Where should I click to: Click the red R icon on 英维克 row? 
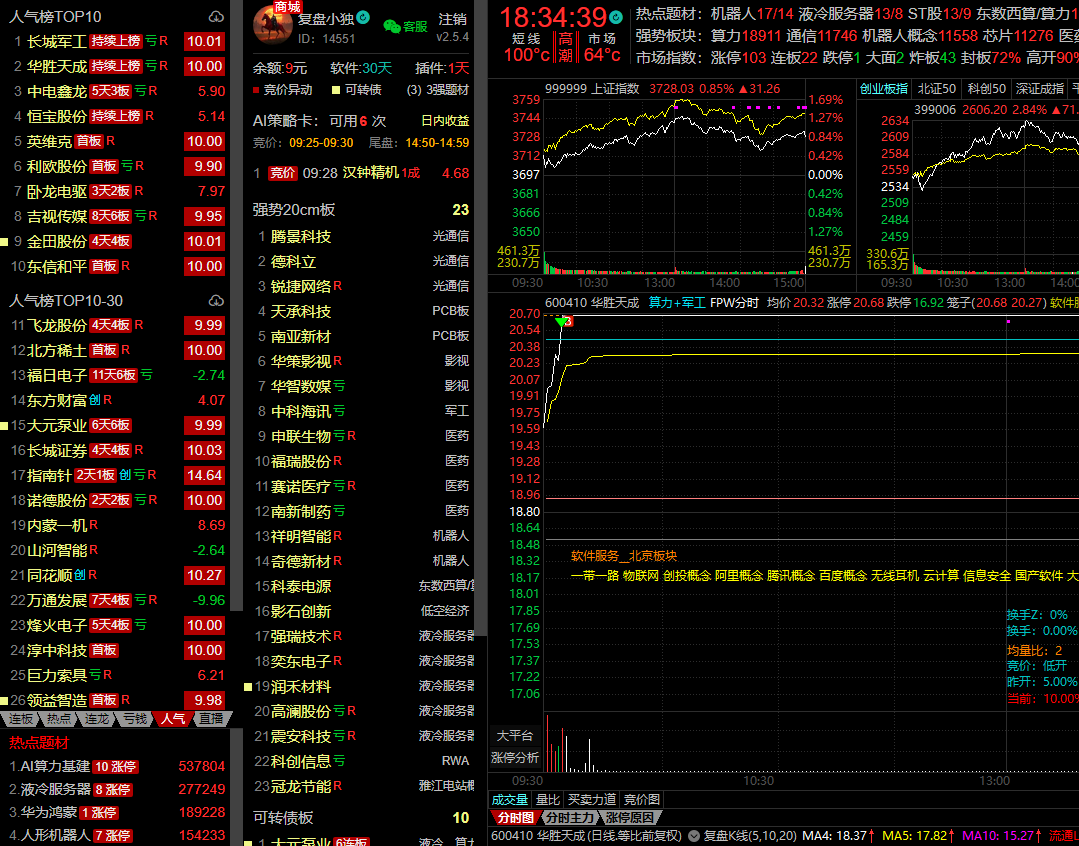click(x=110, y=141)
